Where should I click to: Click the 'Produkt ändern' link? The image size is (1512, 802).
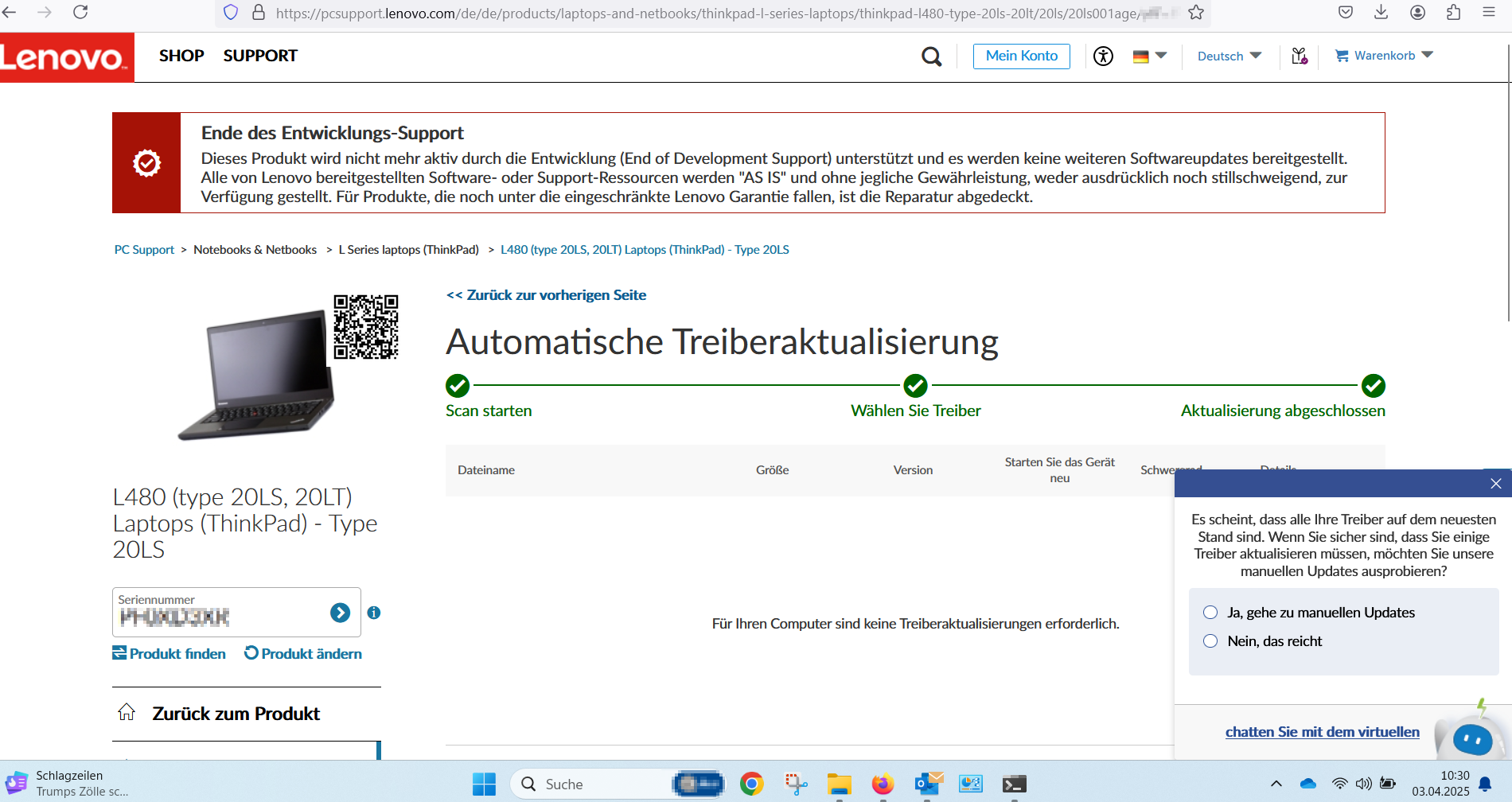pos(303,653)
